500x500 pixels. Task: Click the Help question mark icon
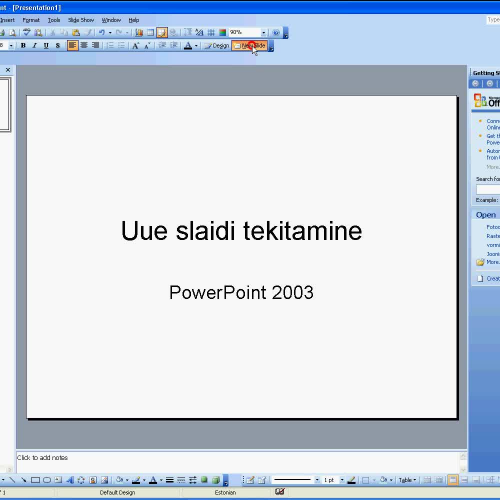click(x=276, y=32)
